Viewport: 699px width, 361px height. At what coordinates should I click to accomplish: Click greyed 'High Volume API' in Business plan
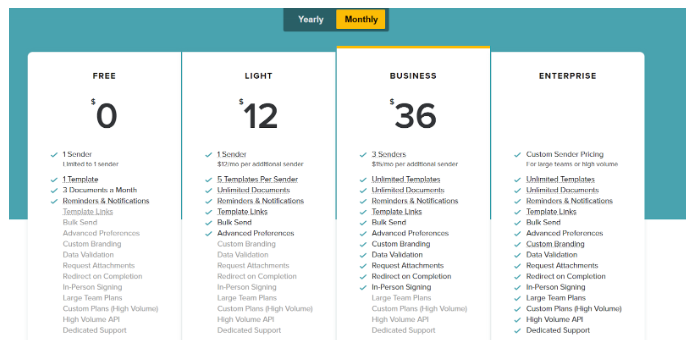(x=400, y=320)
